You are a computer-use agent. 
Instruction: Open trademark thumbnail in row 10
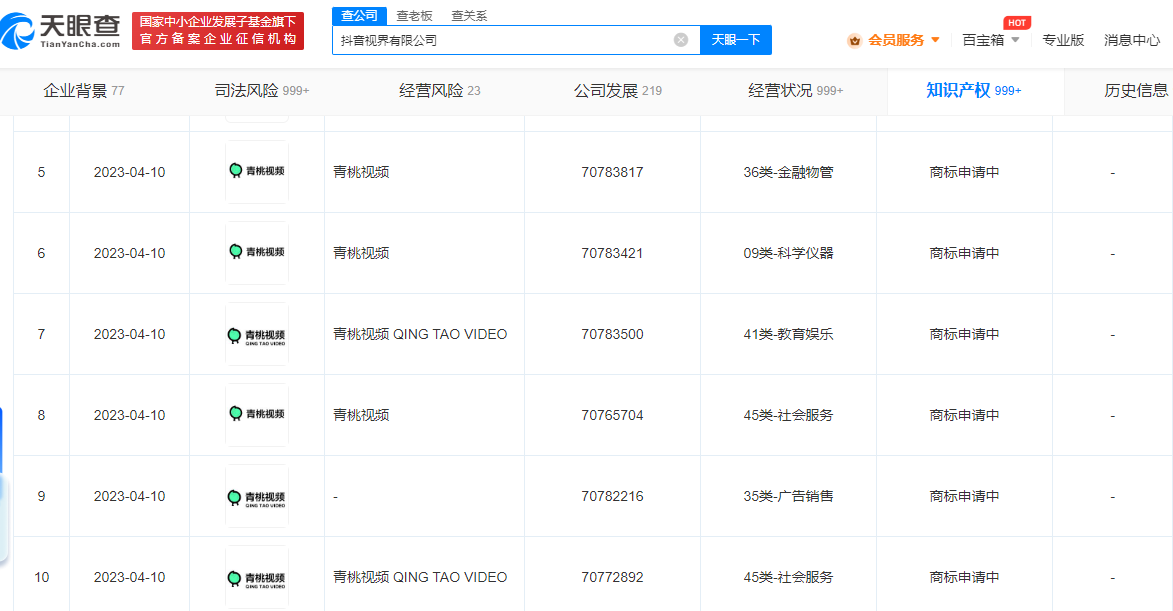pyautogui.click(x=257, y=577)
